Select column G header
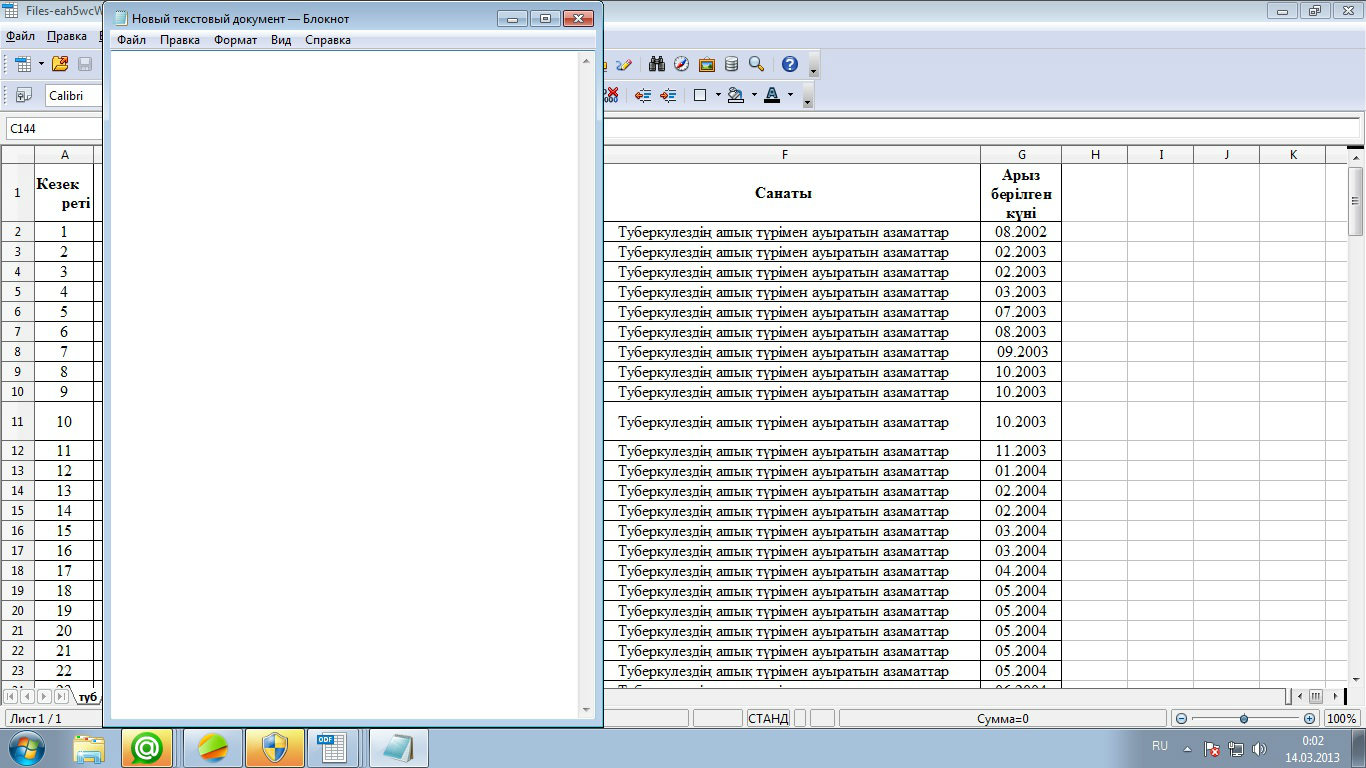1366x768 pixels. click(1021, 155)
